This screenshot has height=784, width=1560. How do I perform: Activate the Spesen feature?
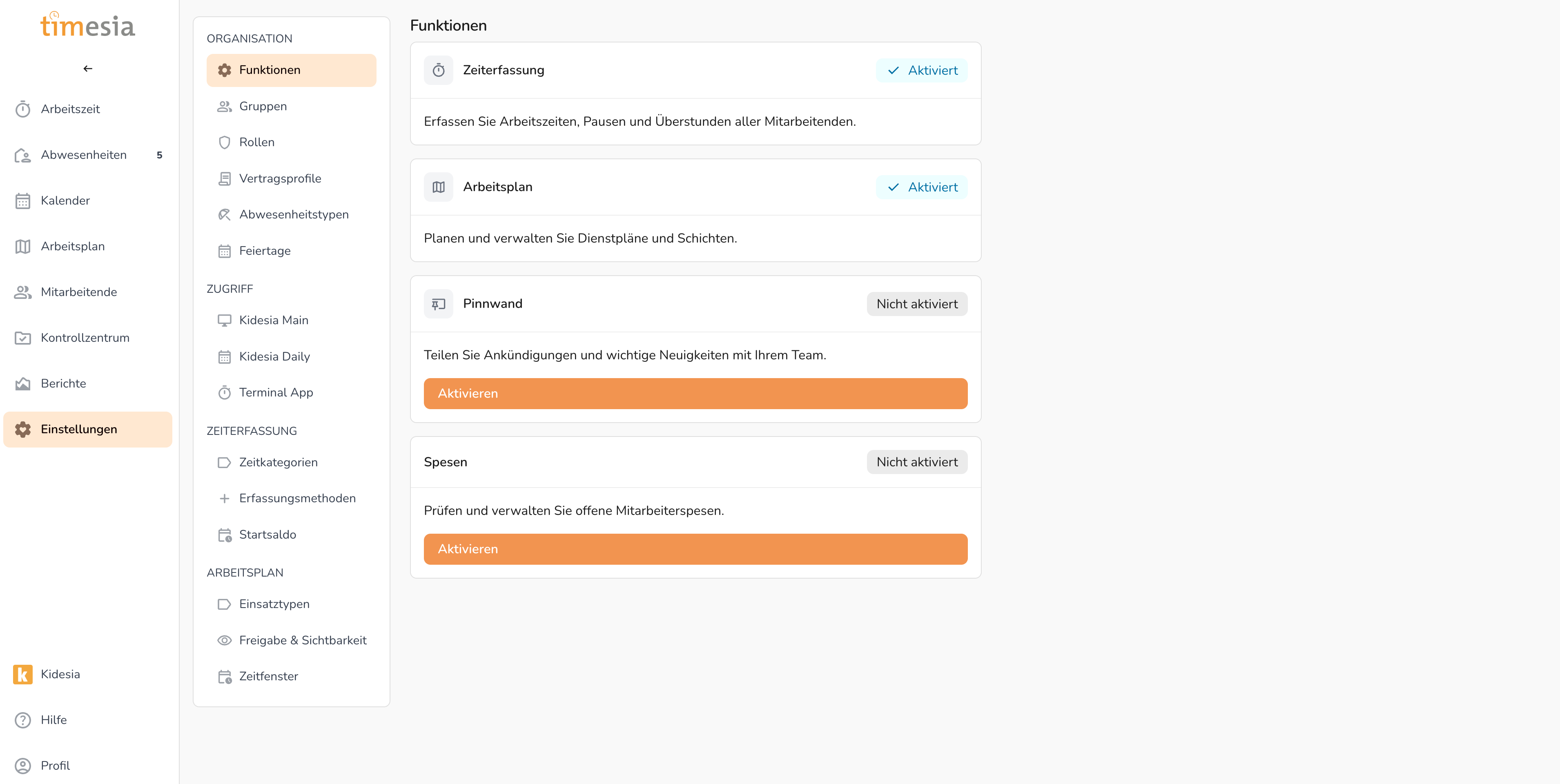click(695, 549)
